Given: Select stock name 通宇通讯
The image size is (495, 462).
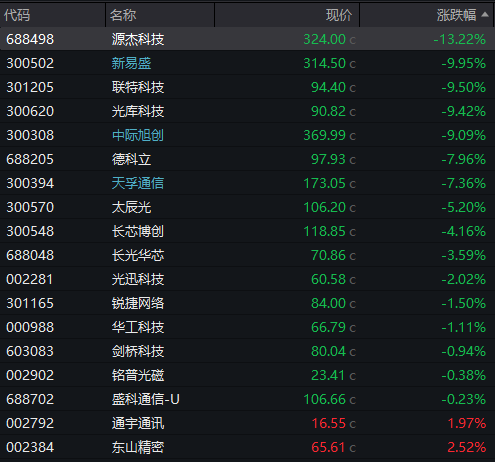Looking at the screenshot, I should click(x=138, y=423).
